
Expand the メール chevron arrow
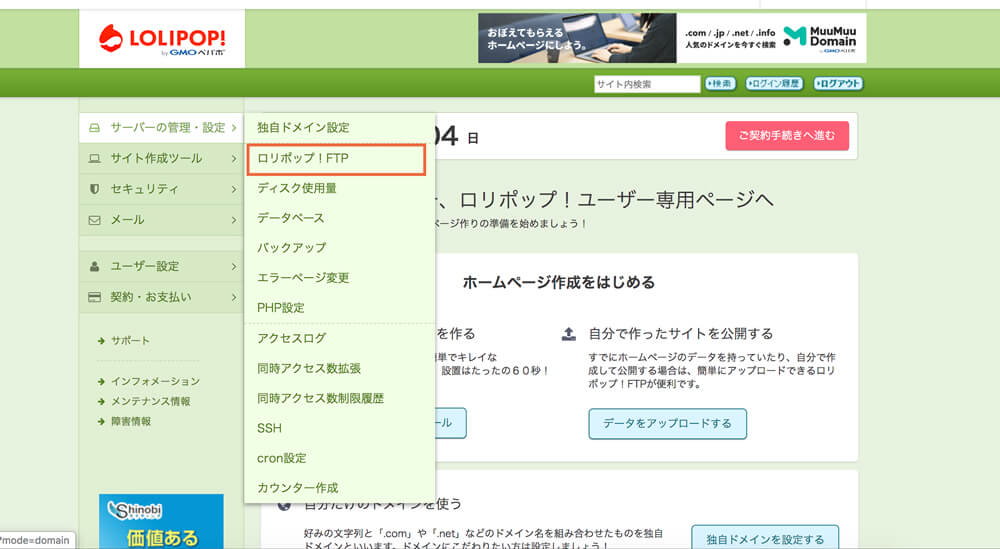point(234,220)
